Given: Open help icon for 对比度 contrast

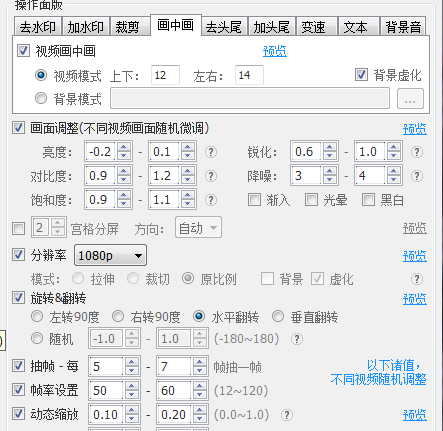Looking at the screenshot, I should click(211, 176).
